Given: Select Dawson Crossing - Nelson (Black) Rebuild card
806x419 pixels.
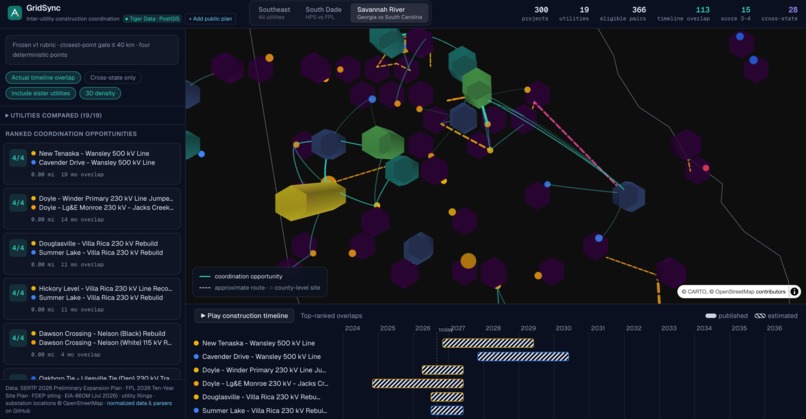Looking at the screenshot, I should 92,343.
